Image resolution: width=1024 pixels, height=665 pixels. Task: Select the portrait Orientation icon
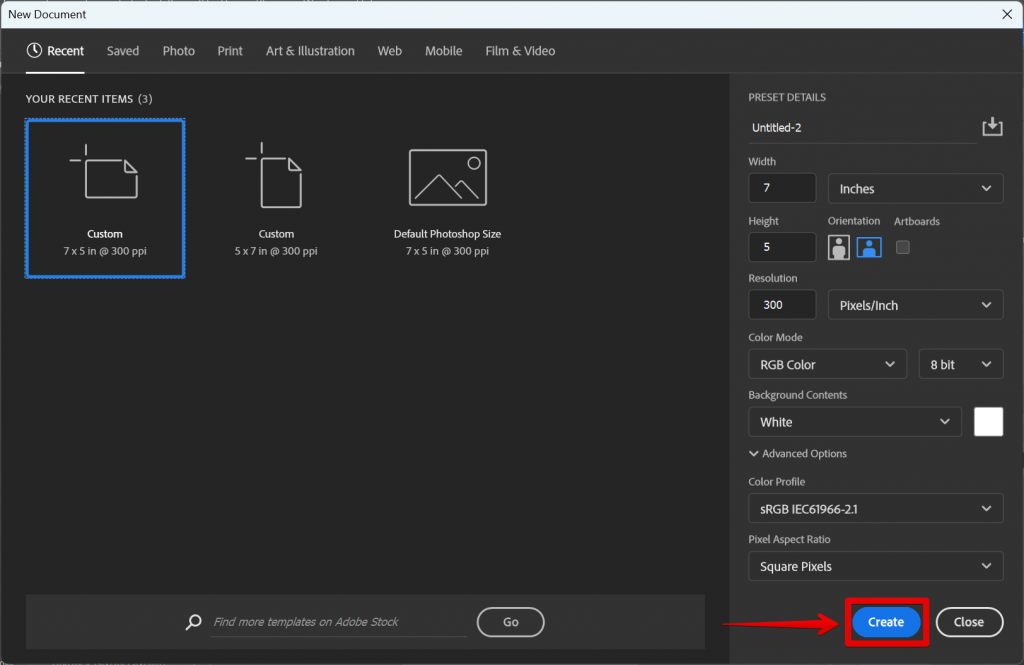tap(838, 247)
